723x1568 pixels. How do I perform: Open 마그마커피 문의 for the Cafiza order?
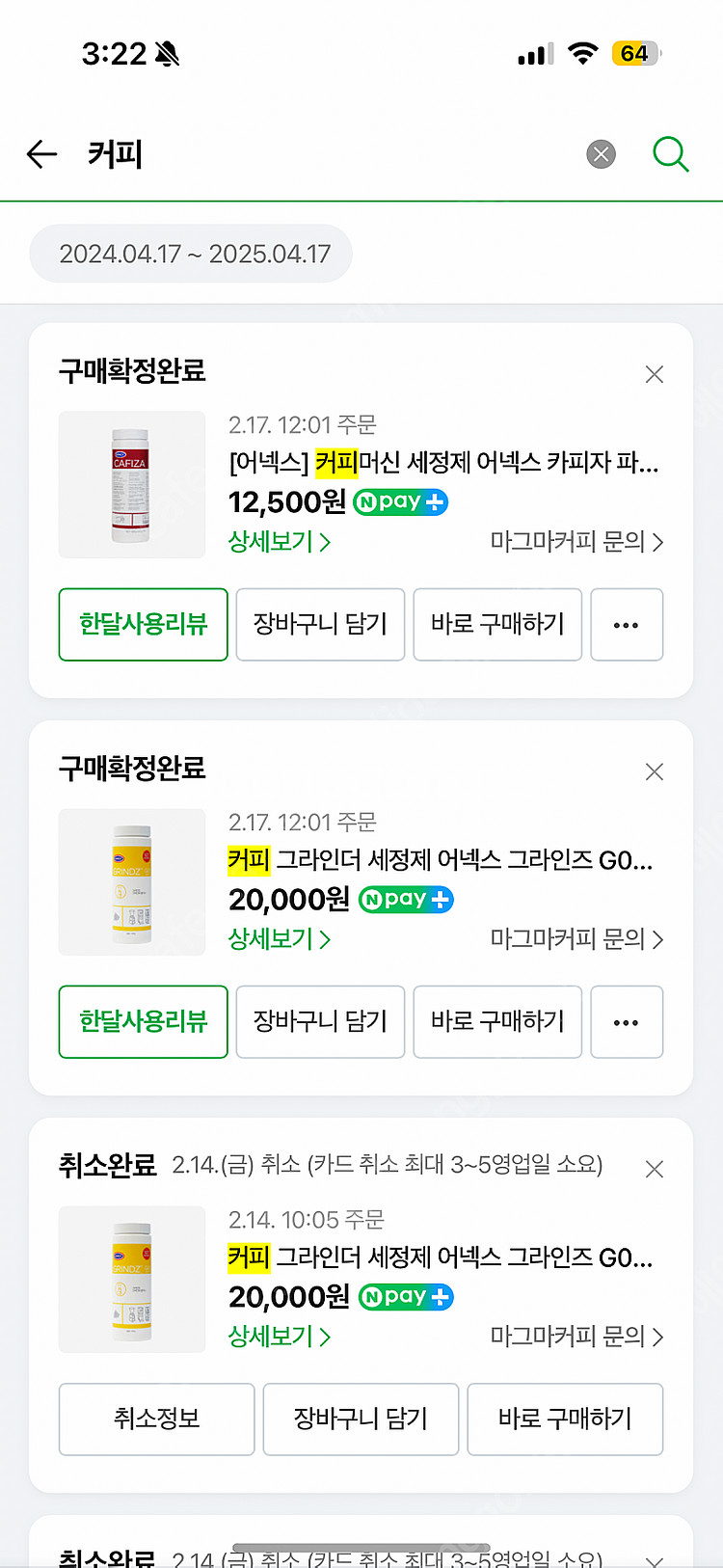click(576, 542)
